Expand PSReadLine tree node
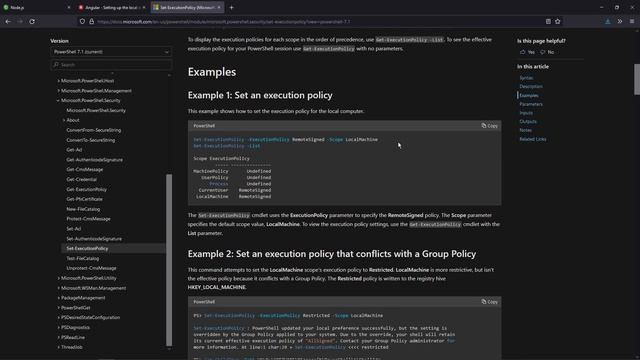The image size is (640, 360). [58, 337]
